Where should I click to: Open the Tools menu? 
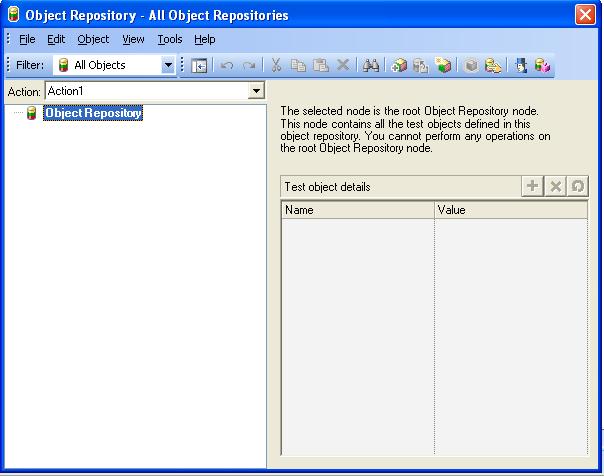click(x=170, y=39)
